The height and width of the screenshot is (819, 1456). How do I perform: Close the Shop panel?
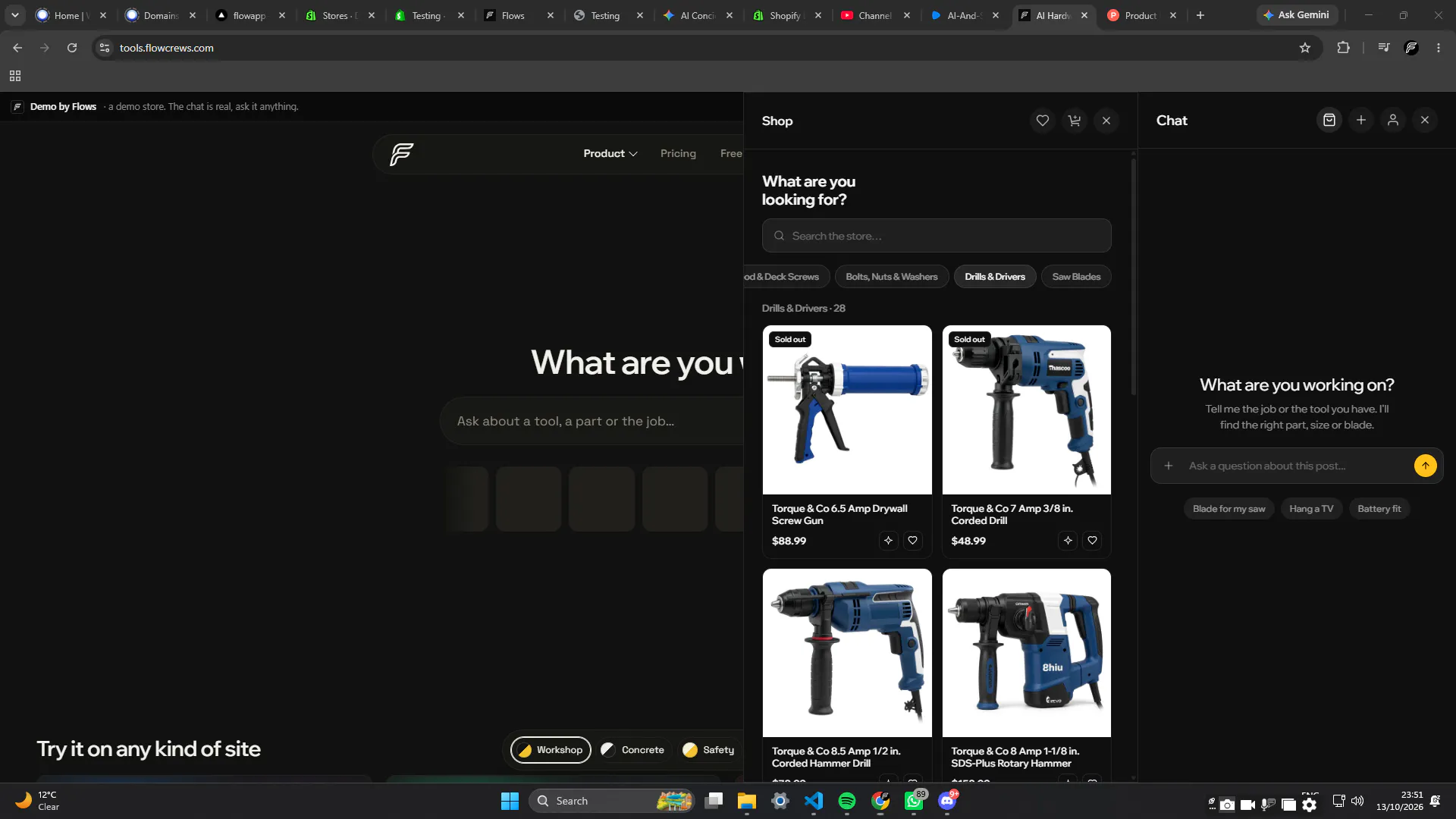point(1106,121)
